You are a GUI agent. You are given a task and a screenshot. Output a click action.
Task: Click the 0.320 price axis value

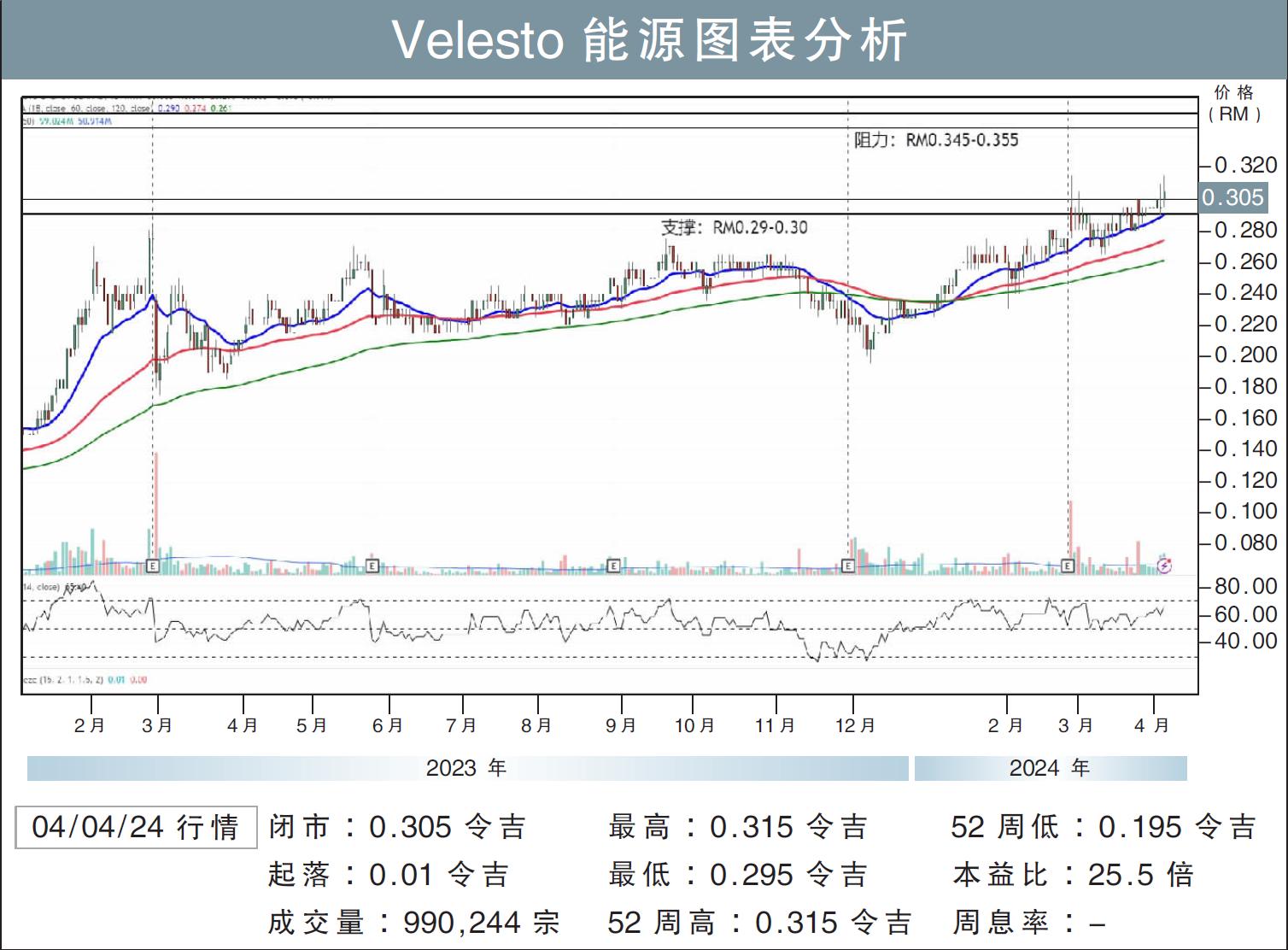(x=1246, y=165)
